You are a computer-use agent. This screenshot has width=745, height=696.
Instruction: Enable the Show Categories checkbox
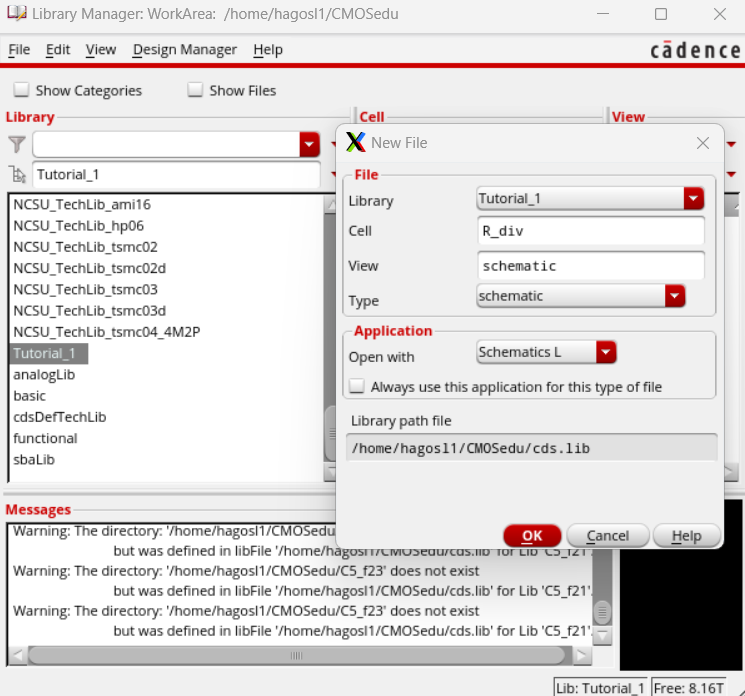[21, 90]
